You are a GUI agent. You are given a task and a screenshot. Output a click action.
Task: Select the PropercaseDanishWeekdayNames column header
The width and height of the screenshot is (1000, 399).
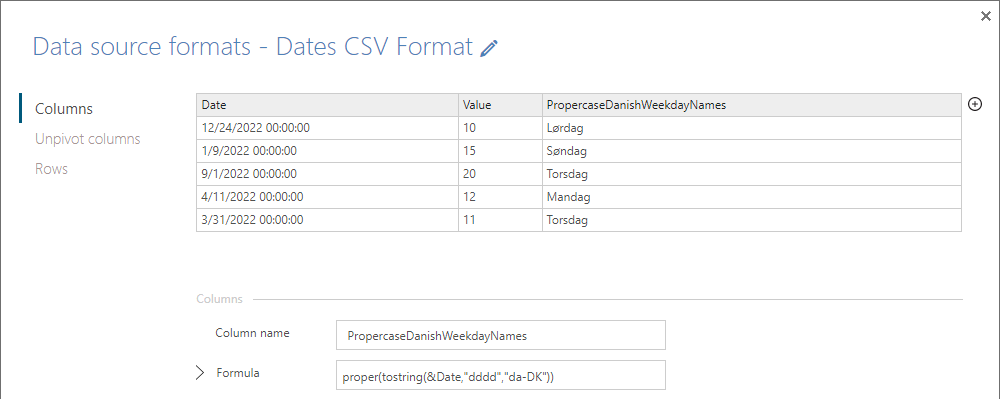click(x=752, y=105)
